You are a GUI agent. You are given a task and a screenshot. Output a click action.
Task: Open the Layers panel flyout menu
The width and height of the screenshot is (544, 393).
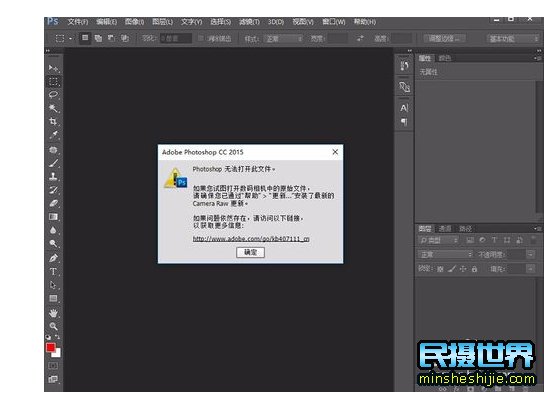(x=537, y=228)
